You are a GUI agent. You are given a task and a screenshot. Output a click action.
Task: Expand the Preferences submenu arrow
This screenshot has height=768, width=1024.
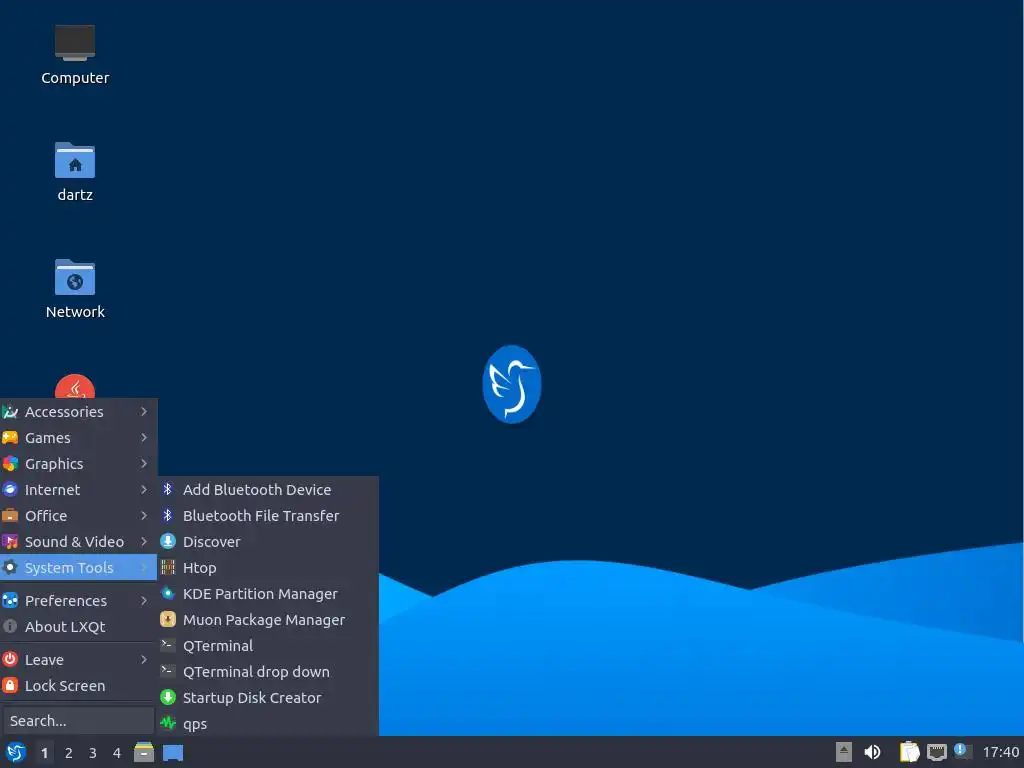(144, 600)
